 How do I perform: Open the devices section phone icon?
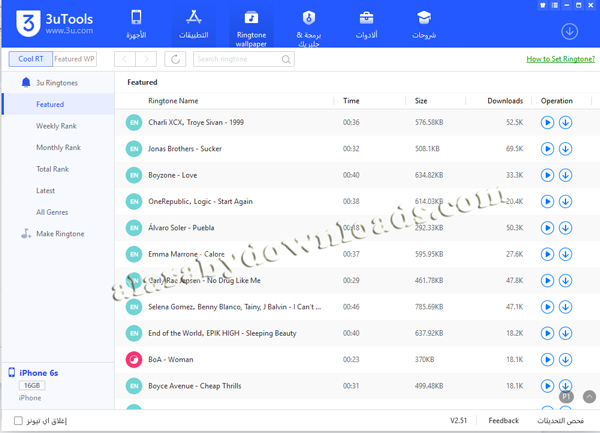coord(136,24)
